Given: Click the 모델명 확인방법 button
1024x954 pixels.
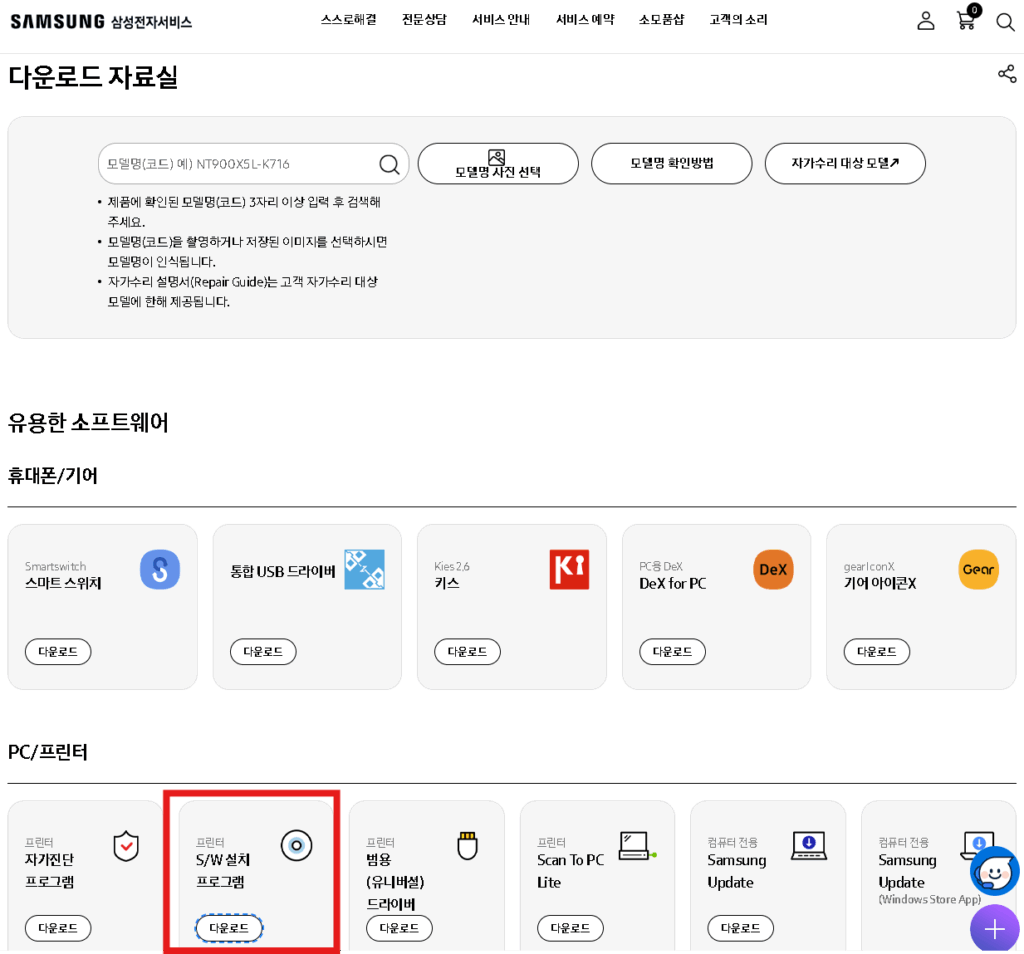Looking at the screenshot, I should click(671, 164).
